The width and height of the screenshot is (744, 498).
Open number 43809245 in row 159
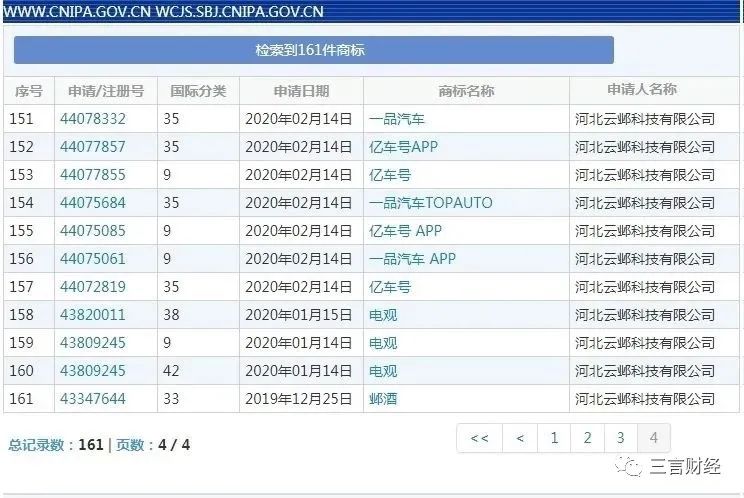tap(93, 342)
